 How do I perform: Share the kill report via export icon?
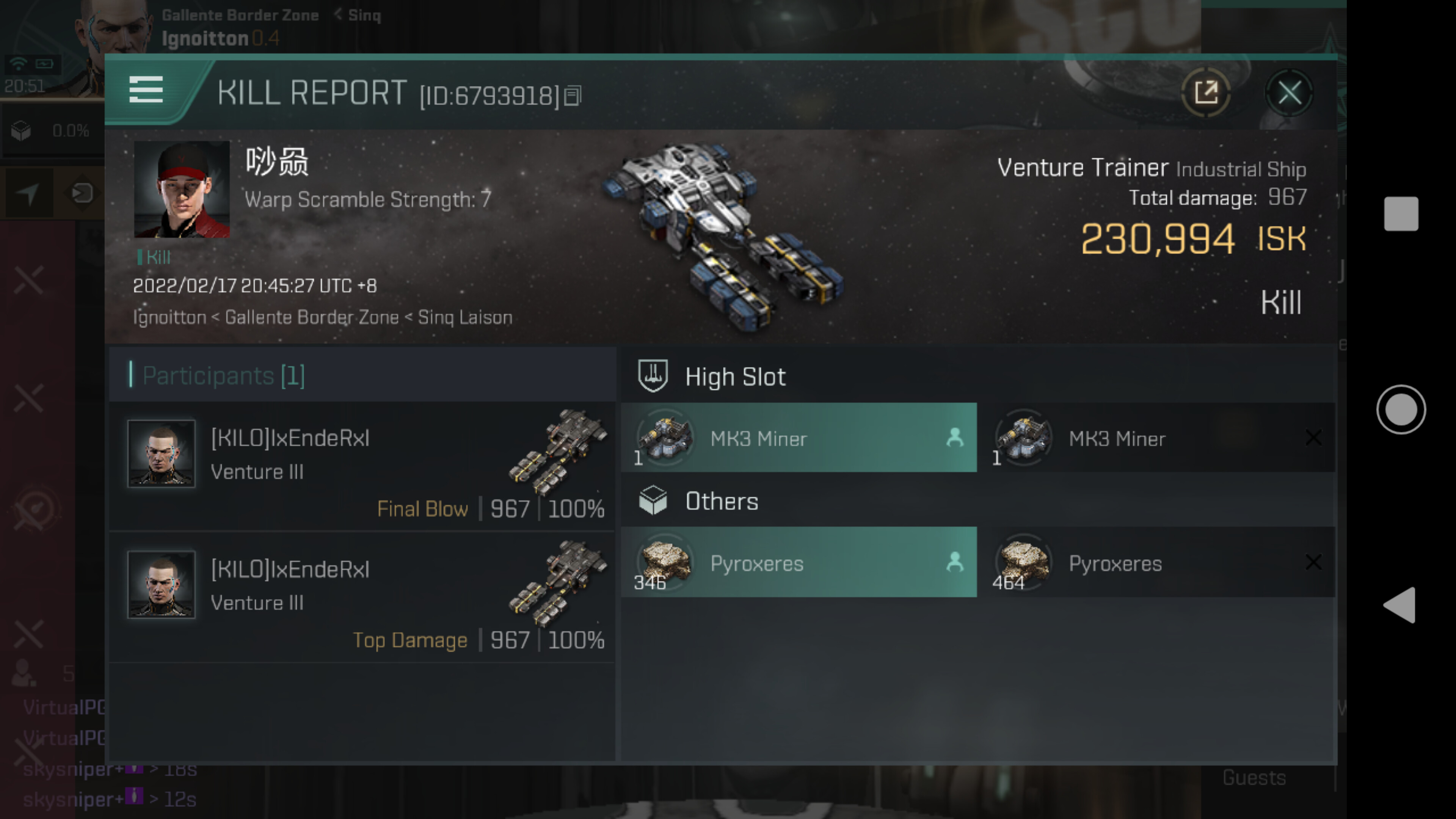[x=1206, y=92]
